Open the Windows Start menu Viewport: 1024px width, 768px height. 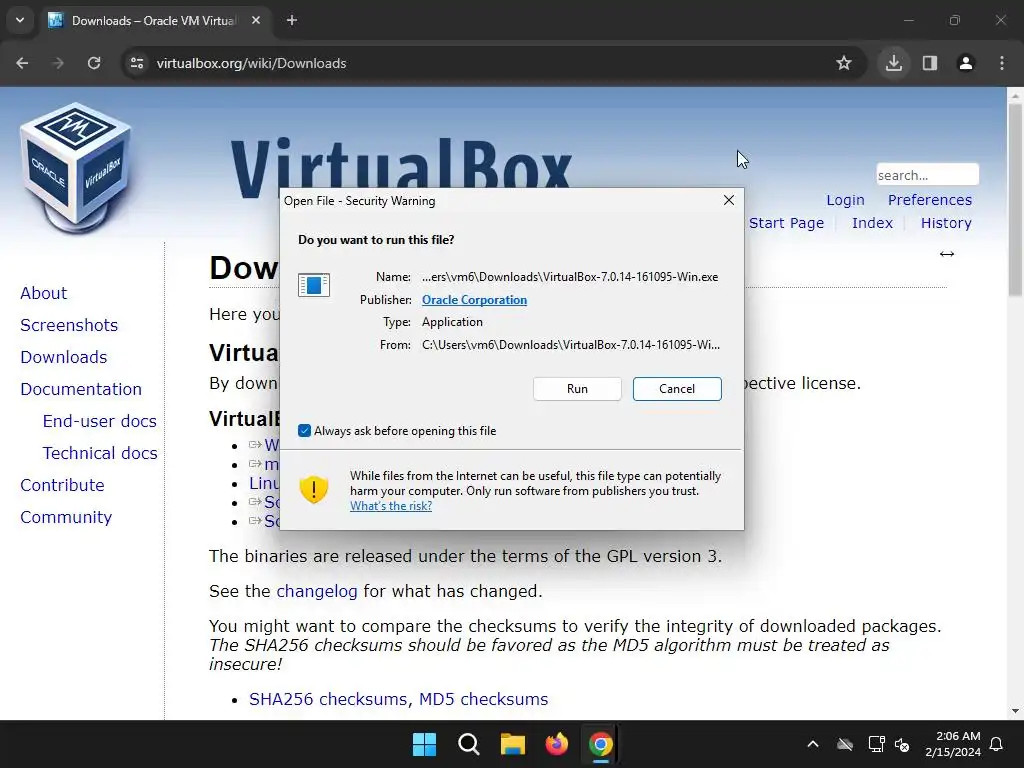tap(424, 744)
